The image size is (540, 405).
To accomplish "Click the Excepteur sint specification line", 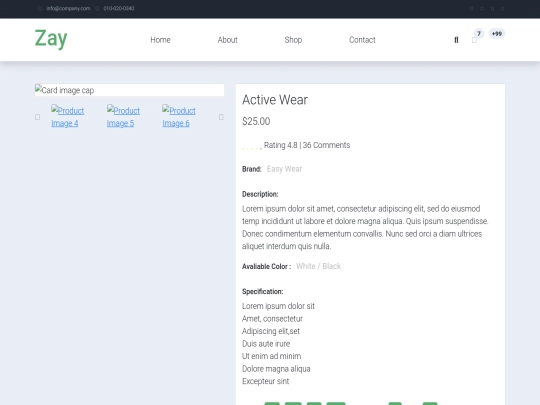I will (x=266, y=381).
